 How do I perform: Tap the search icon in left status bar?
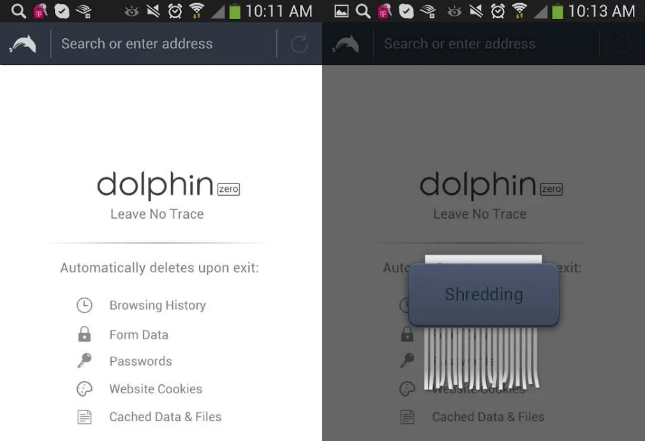coord(19,11)
